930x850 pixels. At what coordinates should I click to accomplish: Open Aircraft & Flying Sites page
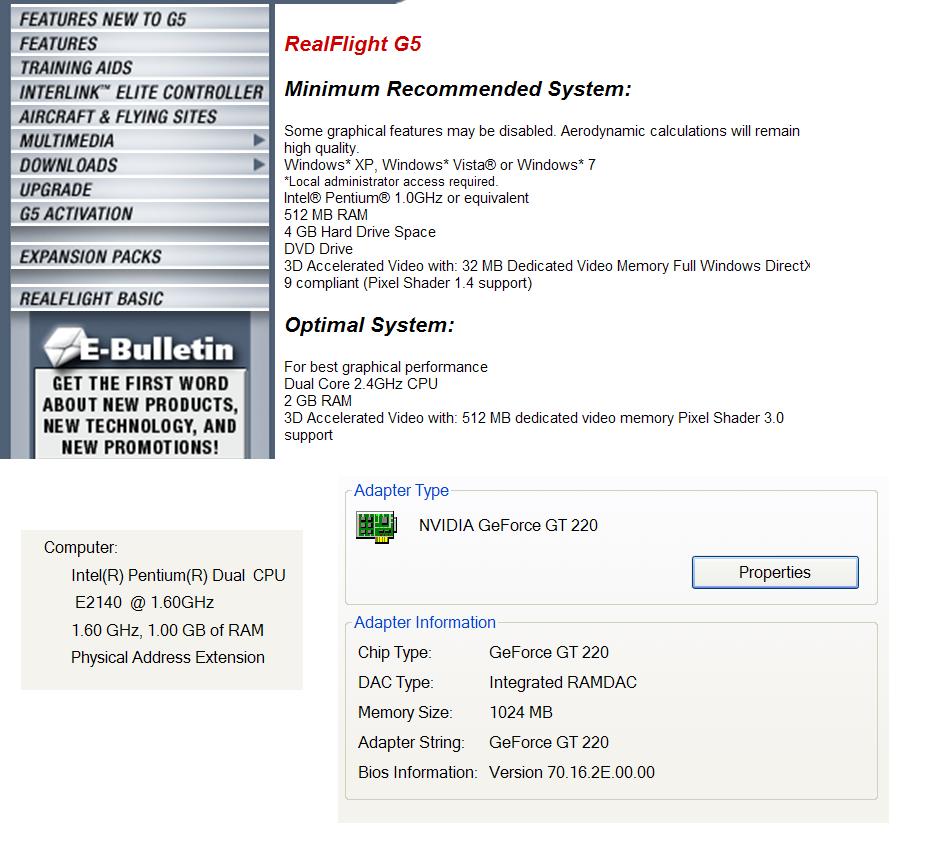(140, 116)
